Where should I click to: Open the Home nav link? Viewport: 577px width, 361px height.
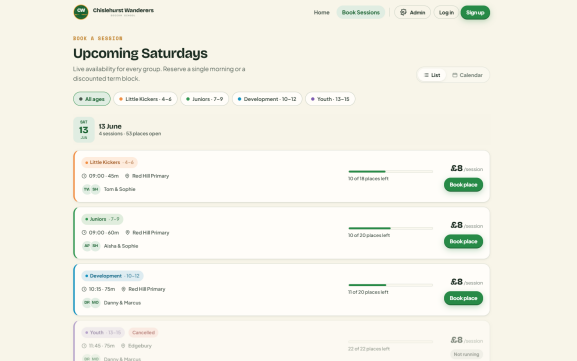[x=321, y=13]
